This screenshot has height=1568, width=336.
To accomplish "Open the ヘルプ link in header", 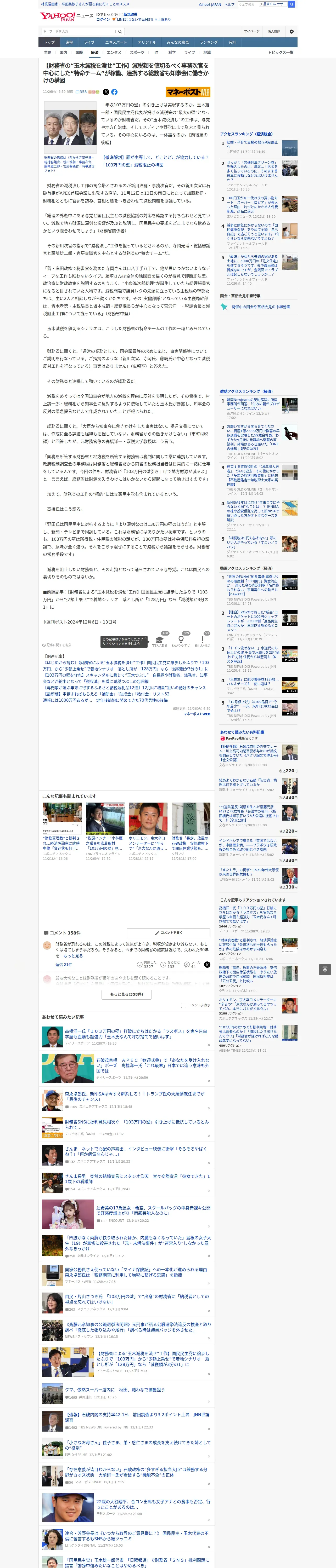I will point(229,4).
